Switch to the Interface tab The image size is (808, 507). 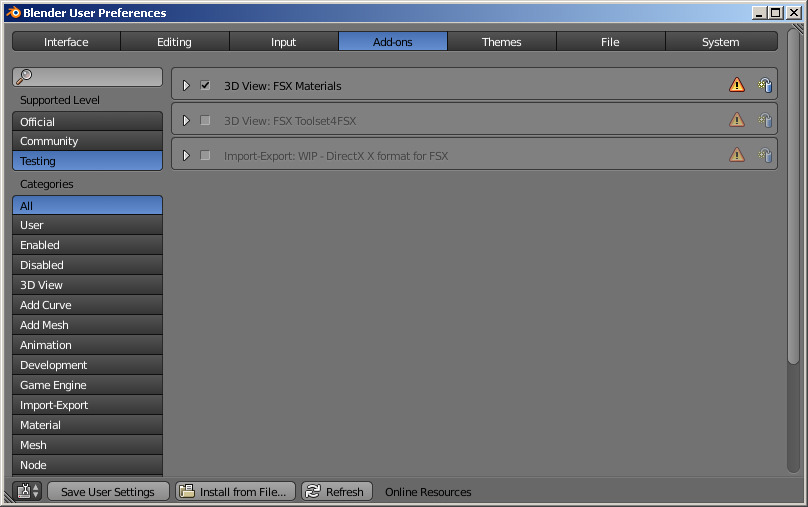[66, 42]
